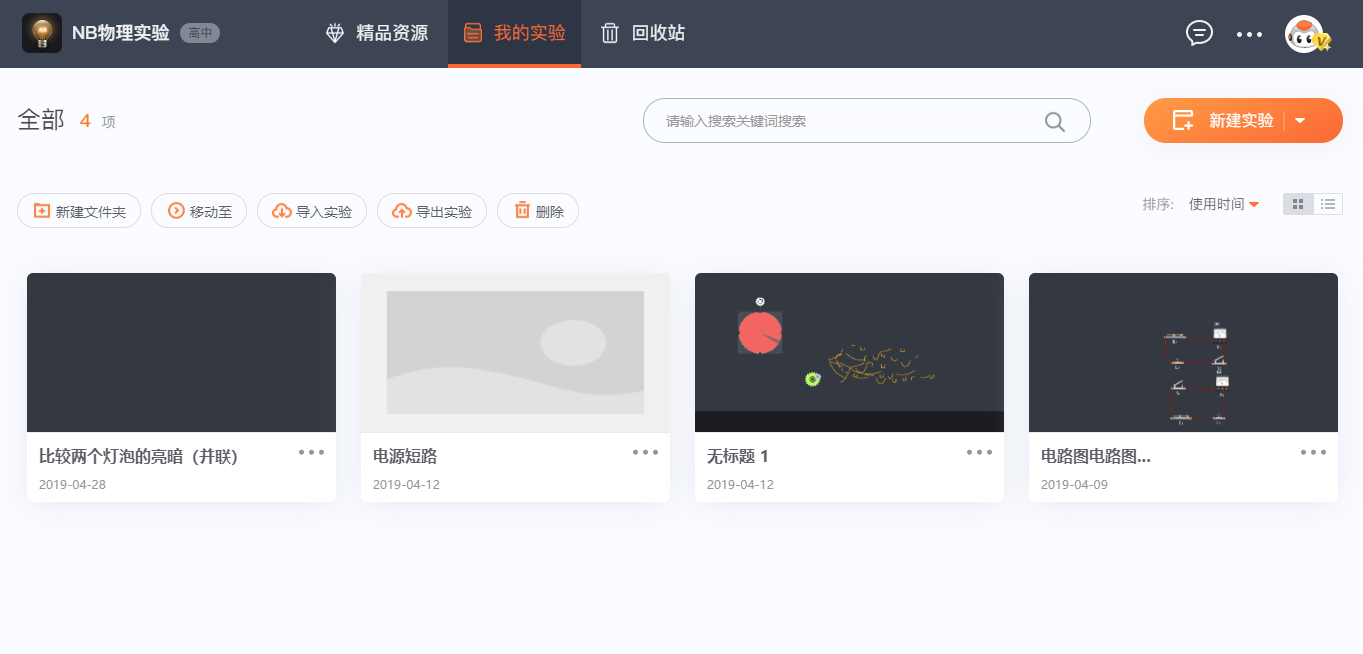
Task: Switch to grid view layout
Action: pyautogui.click(x=1298, y=204)
